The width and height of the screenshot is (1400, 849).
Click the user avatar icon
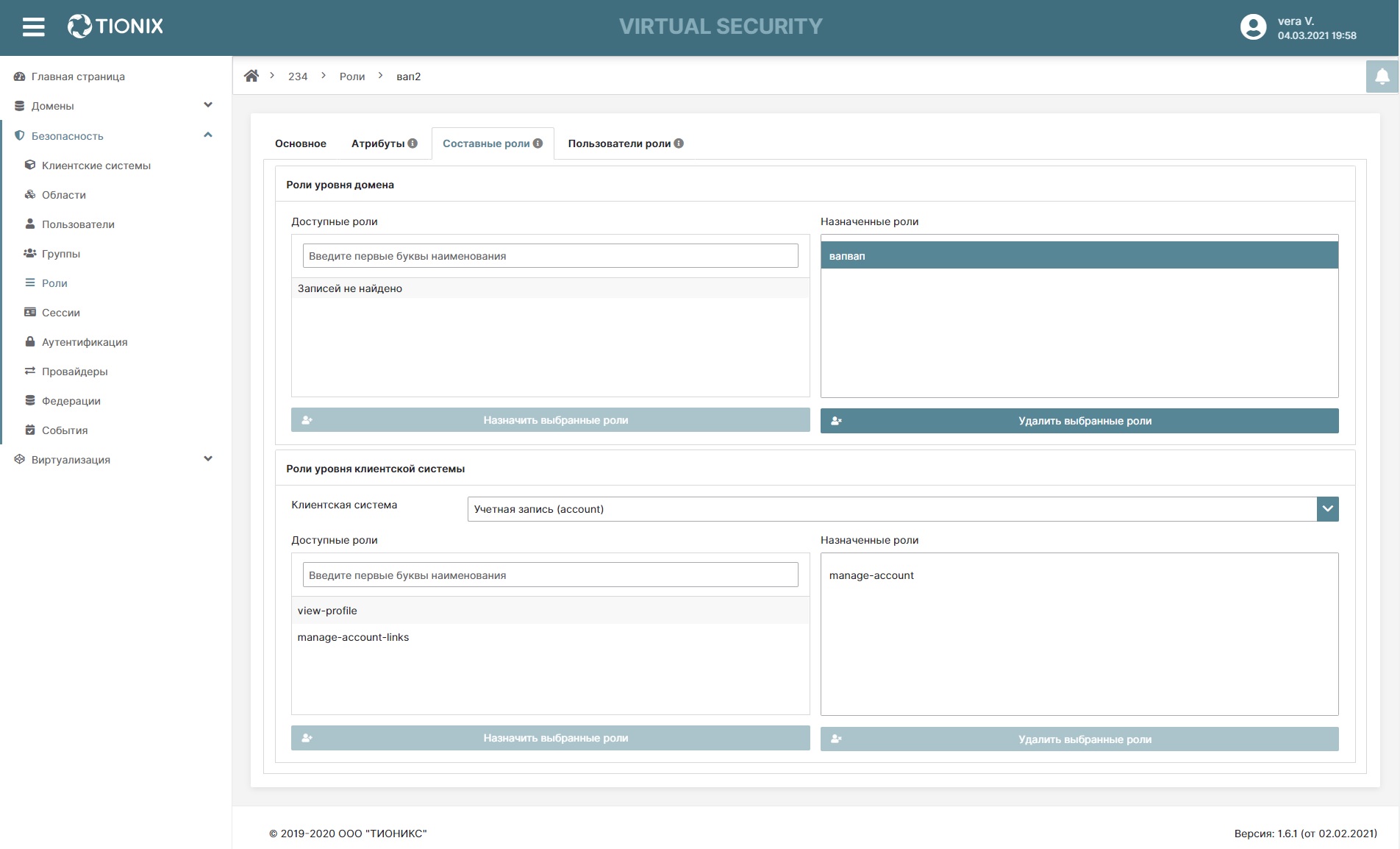coord(1253,27)
